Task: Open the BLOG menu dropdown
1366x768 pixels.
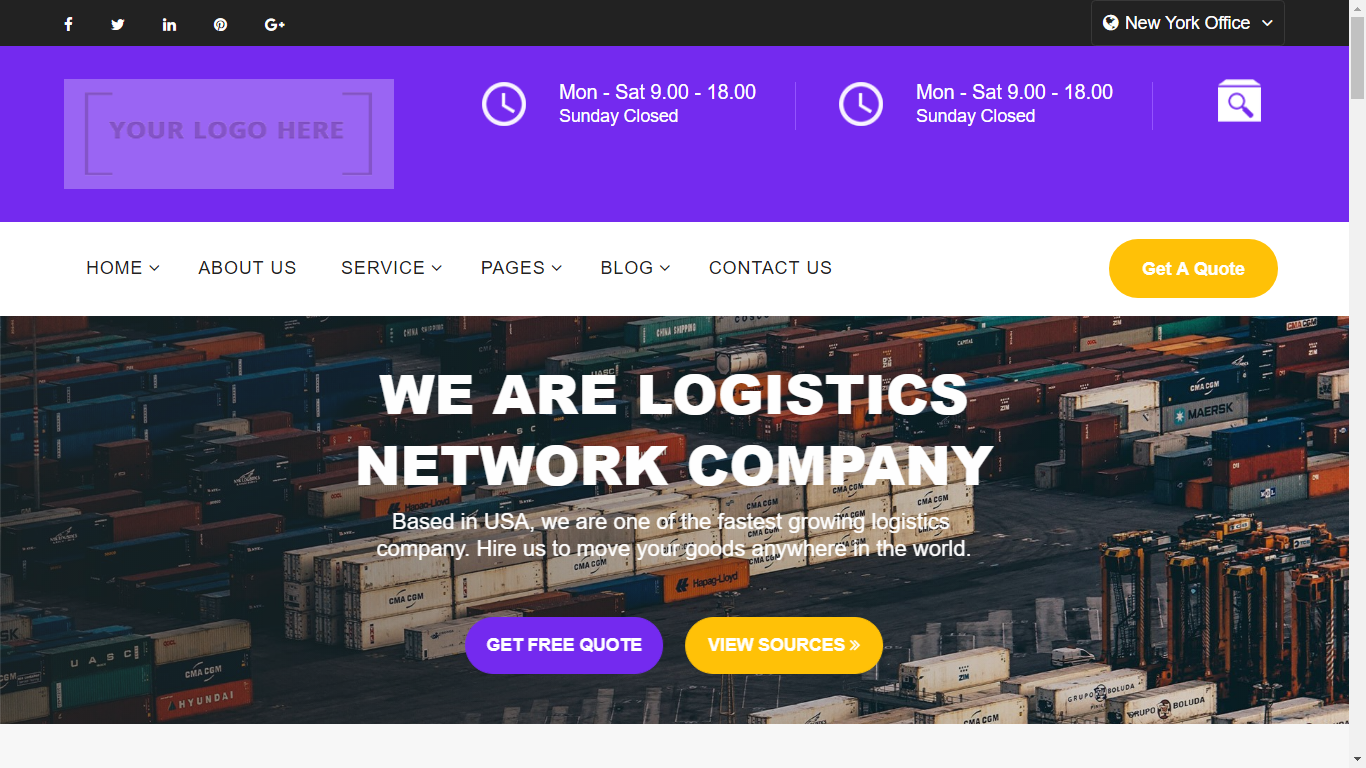Action: [635, 268]
